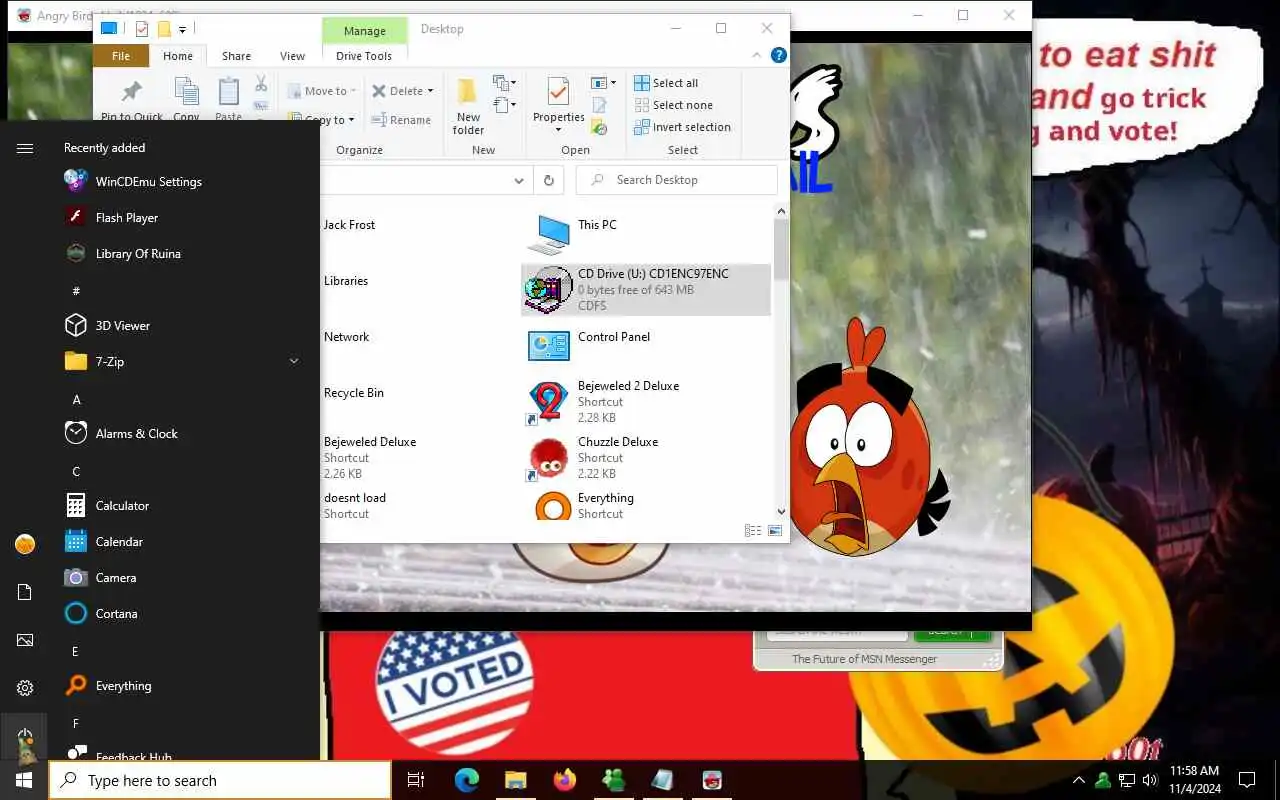The image size is (1280, 800).
Task: Create New folder from ribbon
Action: tap(468, 106)
